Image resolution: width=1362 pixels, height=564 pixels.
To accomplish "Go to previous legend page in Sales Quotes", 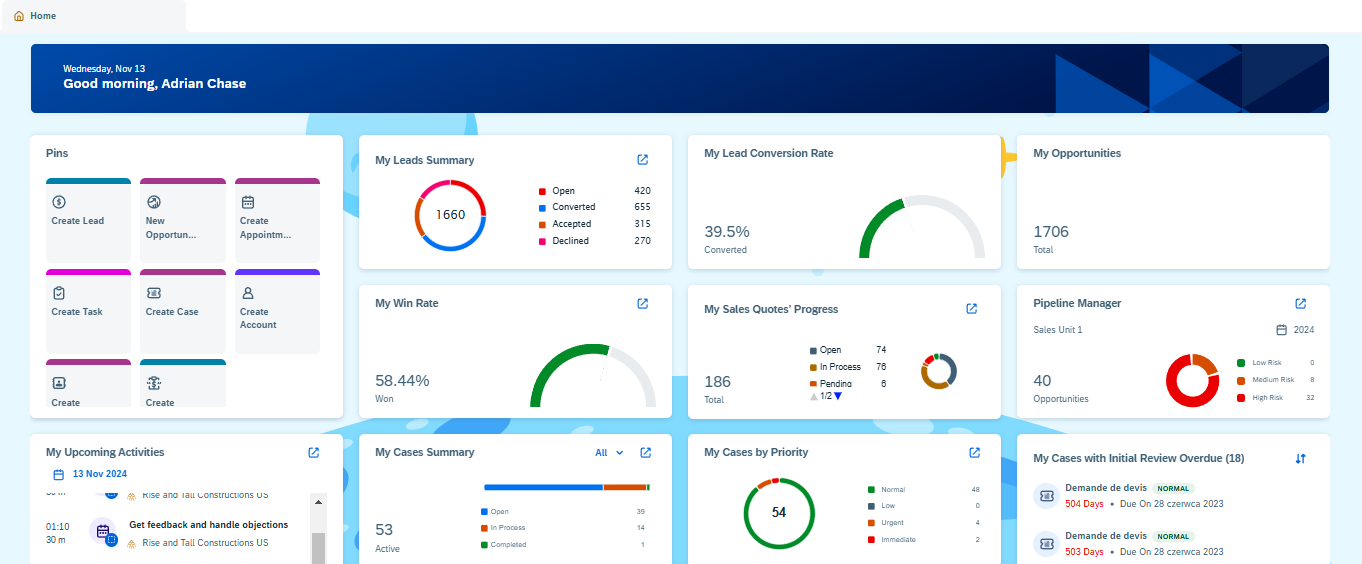I will coord(813,396).
